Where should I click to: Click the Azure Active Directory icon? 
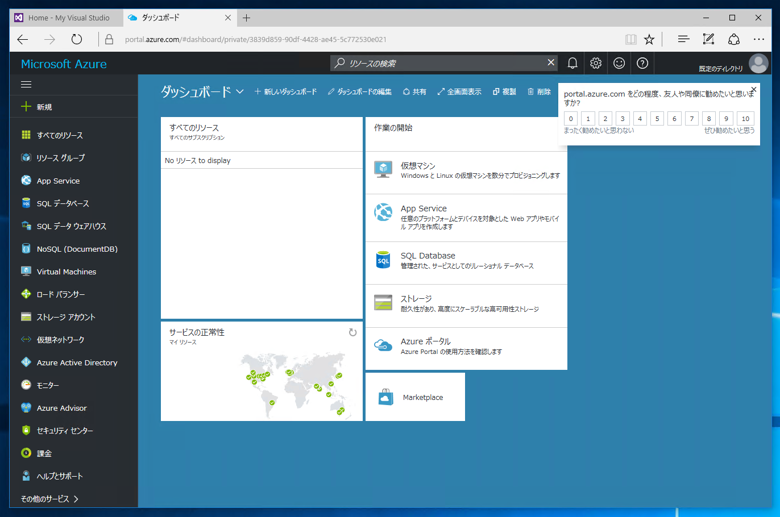(x=26, y=362)
